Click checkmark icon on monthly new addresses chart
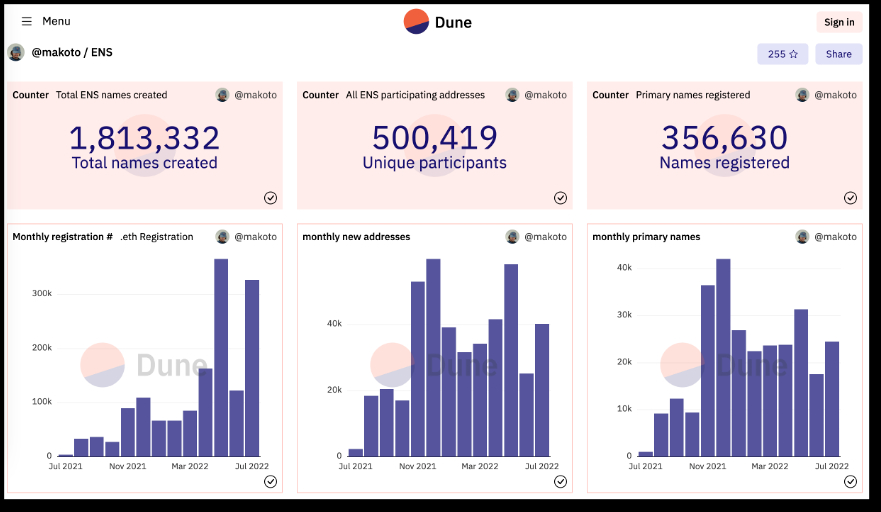The width and height of the screenshot is (881, 512). click(x=560, y=482)
